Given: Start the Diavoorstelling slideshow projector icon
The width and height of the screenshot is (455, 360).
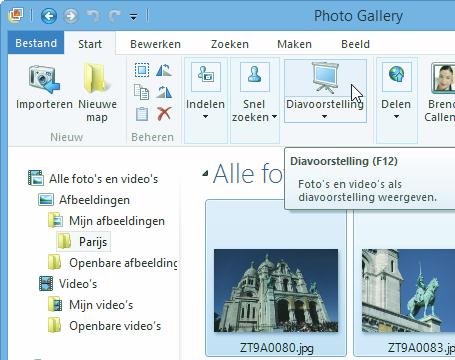Looking at the screenshot, I should click(325, 78).
